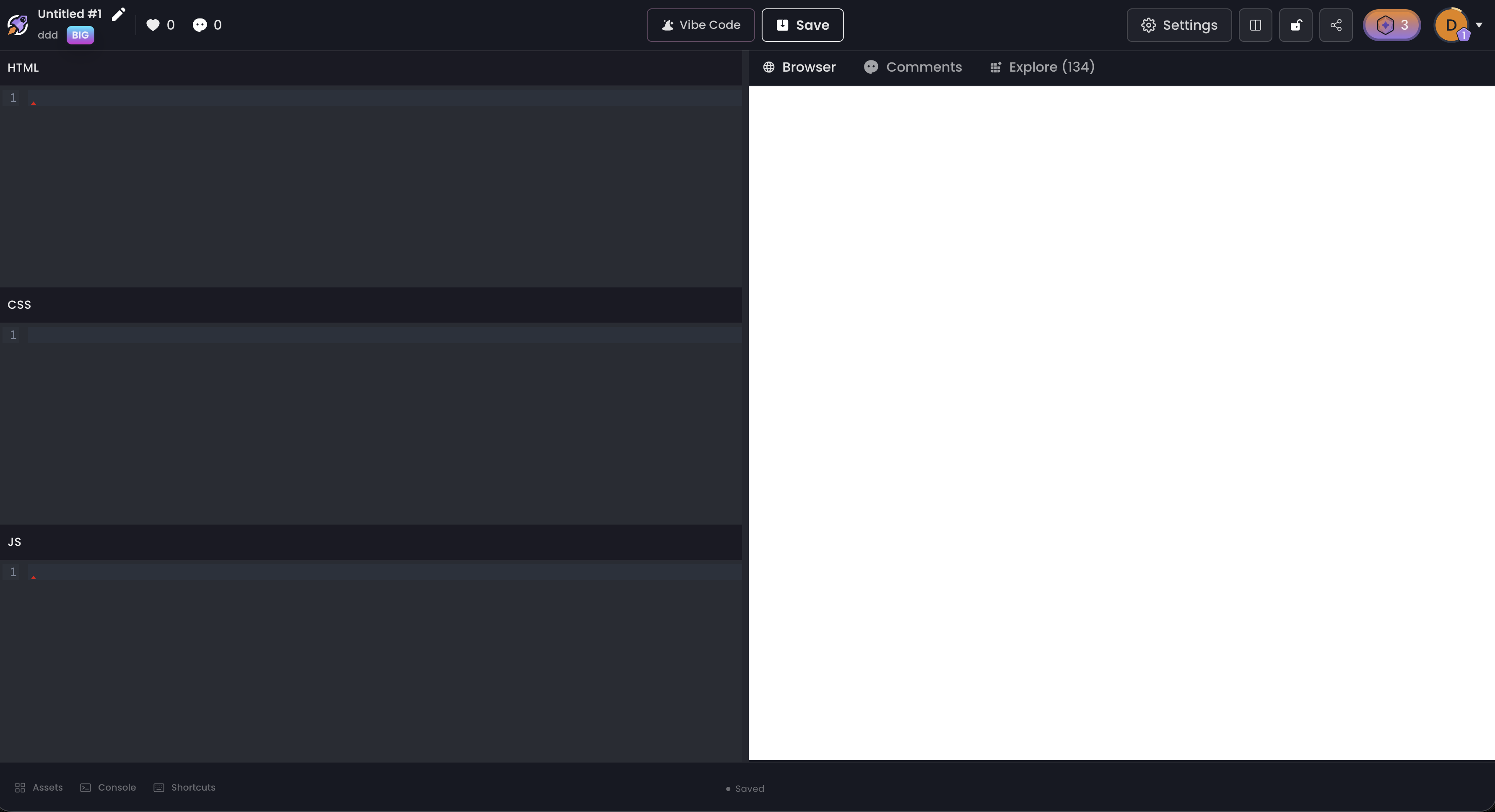This screenshot has height=812, width=1495.
Task: Collapse the JS editor panel header
Action: click(15, 541)
